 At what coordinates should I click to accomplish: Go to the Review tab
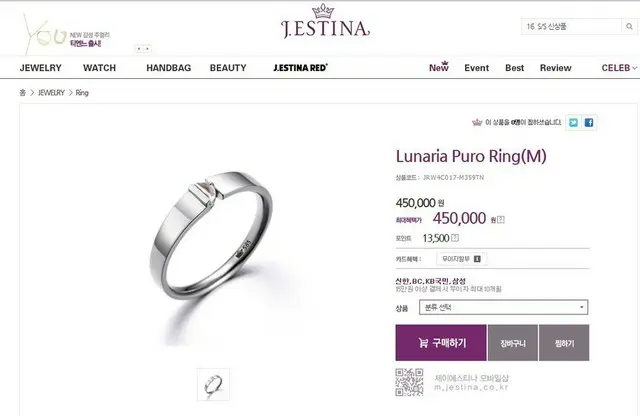click(555, 68)
